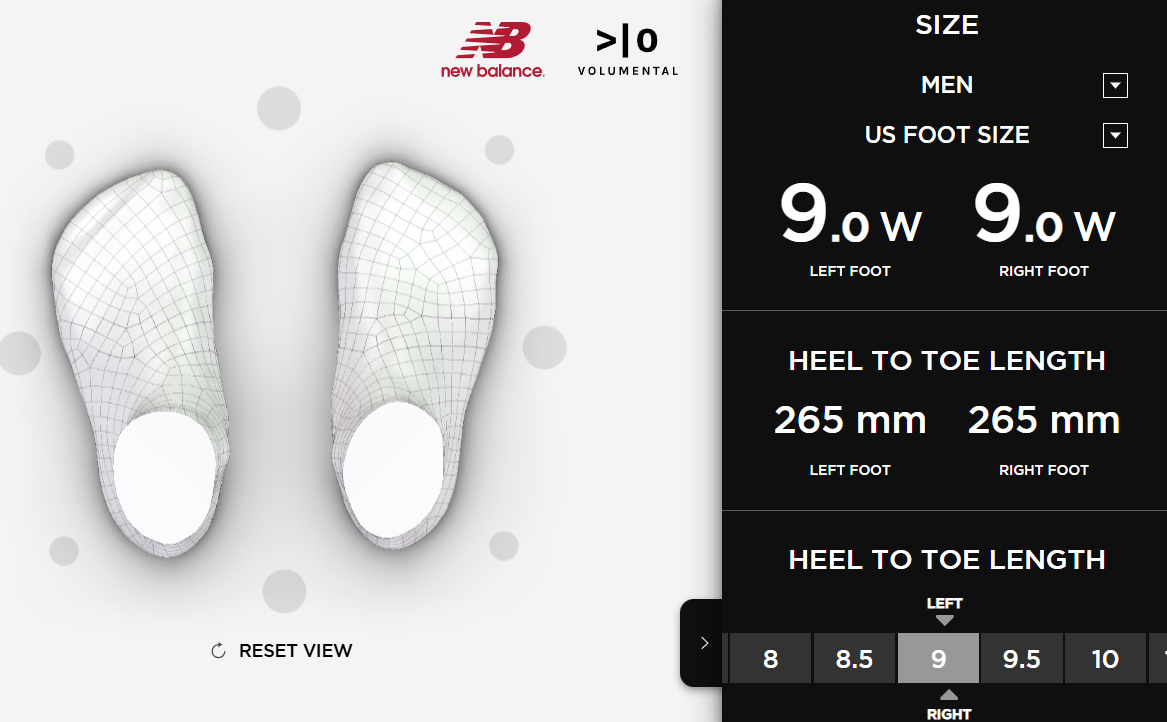
Task: Open the MEN gender dropdown arrow
Action: tap(1115, 86)
